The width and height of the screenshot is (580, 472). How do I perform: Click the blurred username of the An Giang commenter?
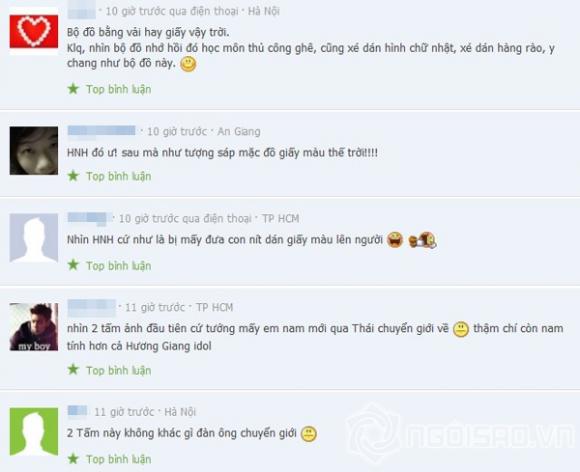coord(101,131)
